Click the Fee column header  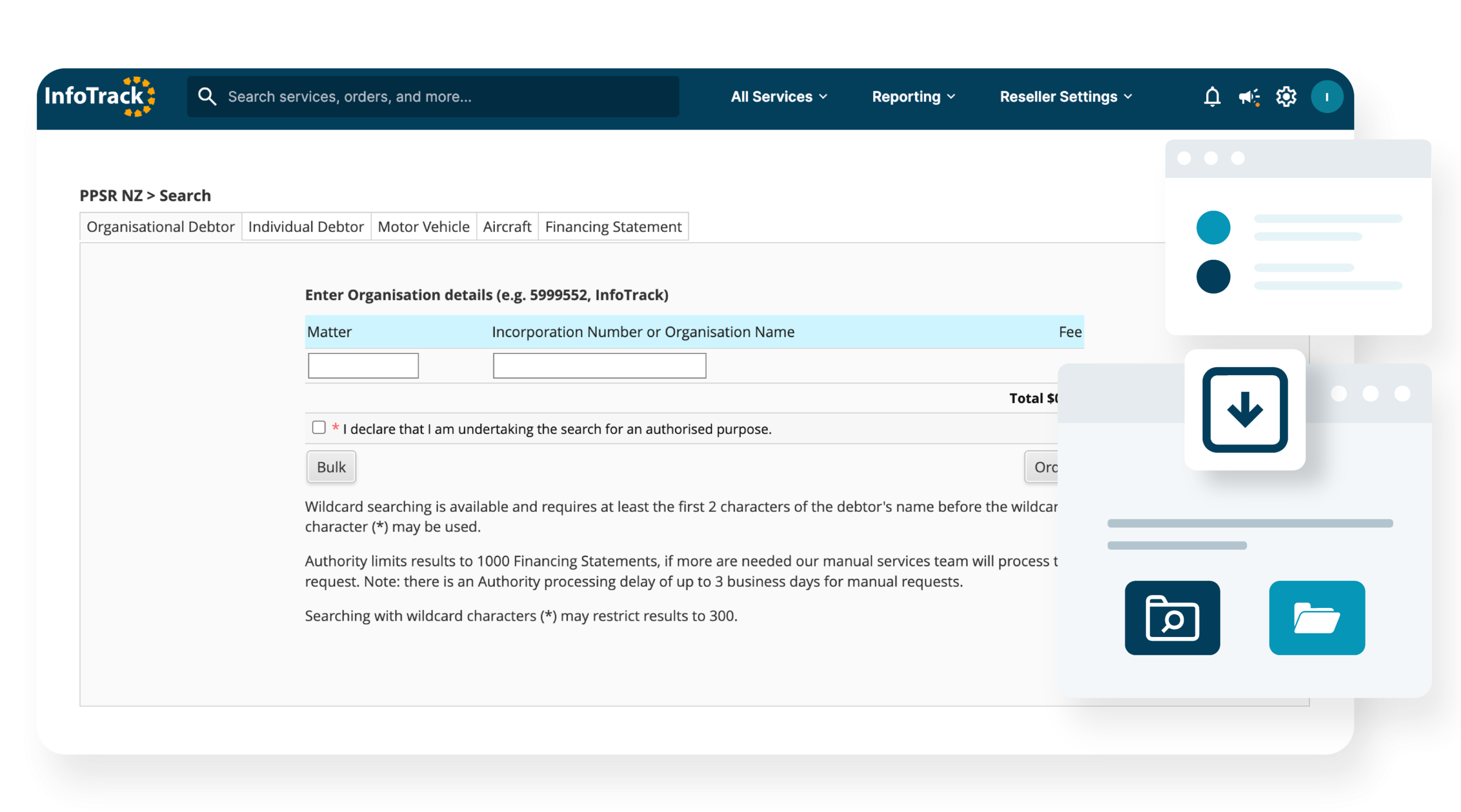pyautogui.click(x=1070, y=332)
